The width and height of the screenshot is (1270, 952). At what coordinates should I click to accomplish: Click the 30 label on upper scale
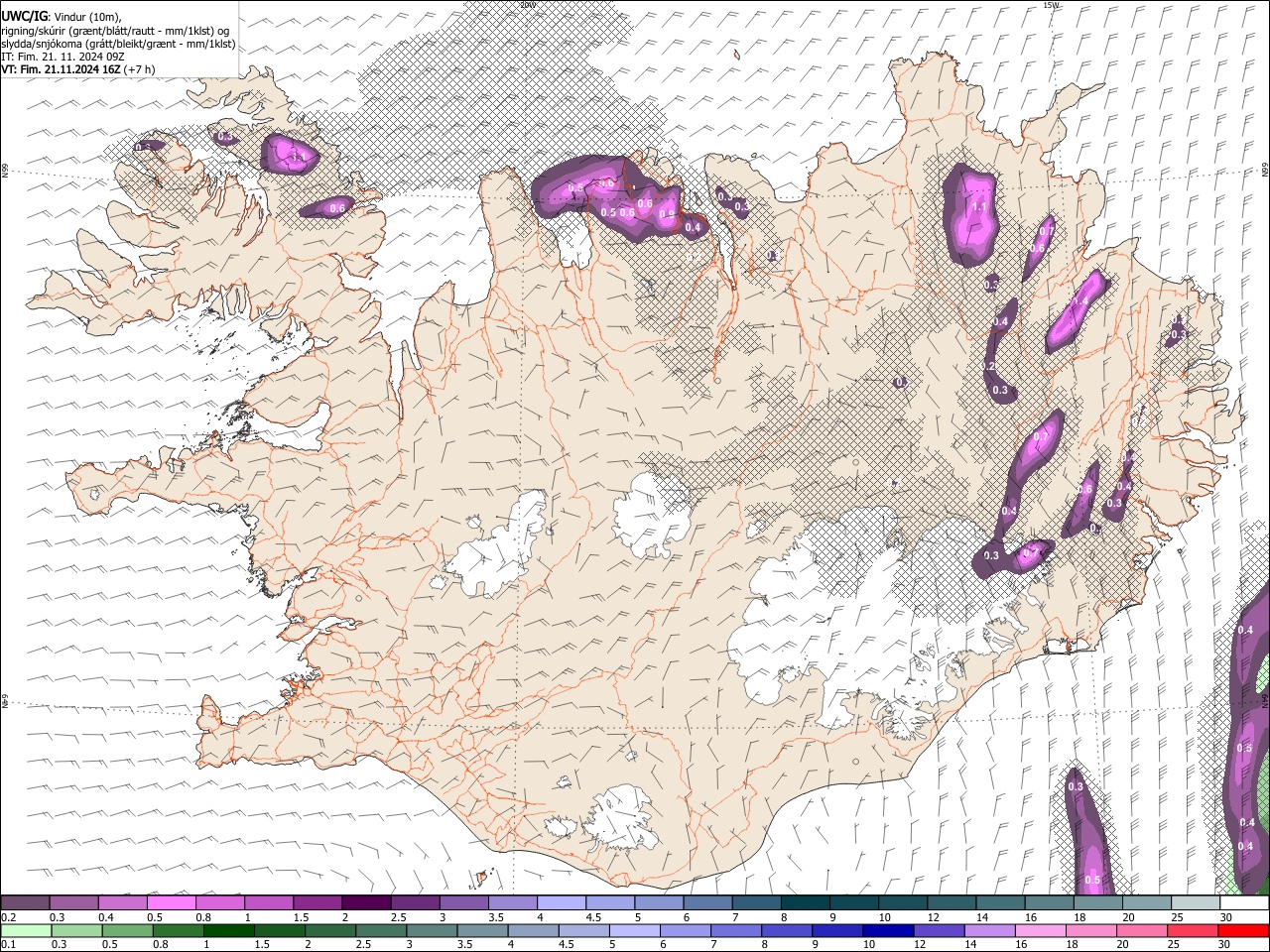click(1225, 917)
